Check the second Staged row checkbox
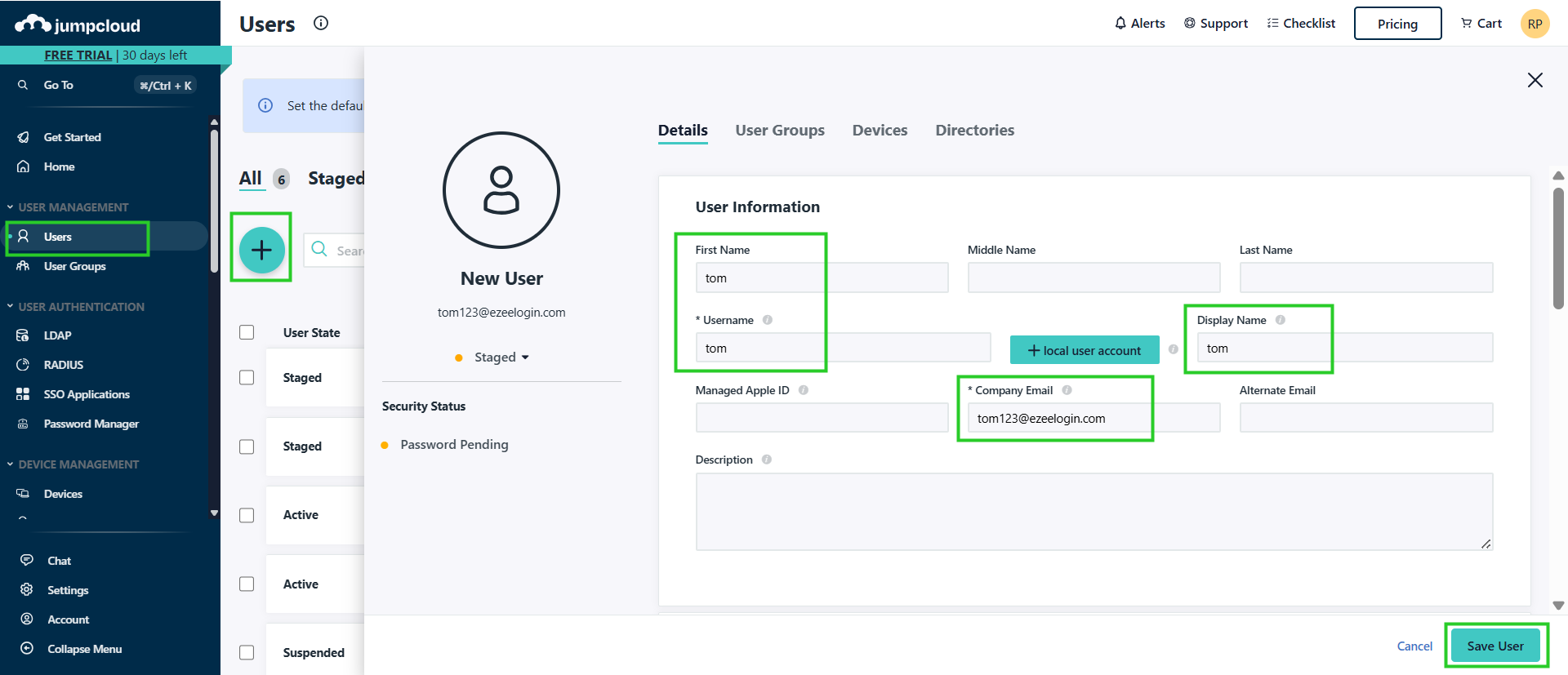 click(x=247, y=446)
